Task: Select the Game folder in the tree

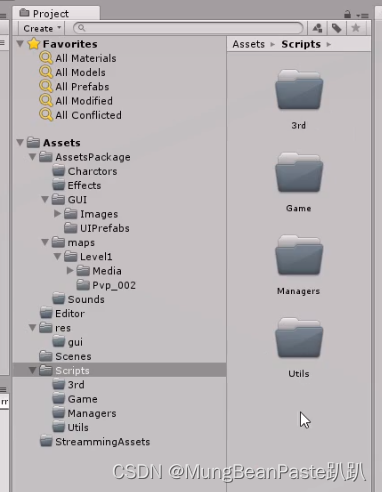Action: 83,399
